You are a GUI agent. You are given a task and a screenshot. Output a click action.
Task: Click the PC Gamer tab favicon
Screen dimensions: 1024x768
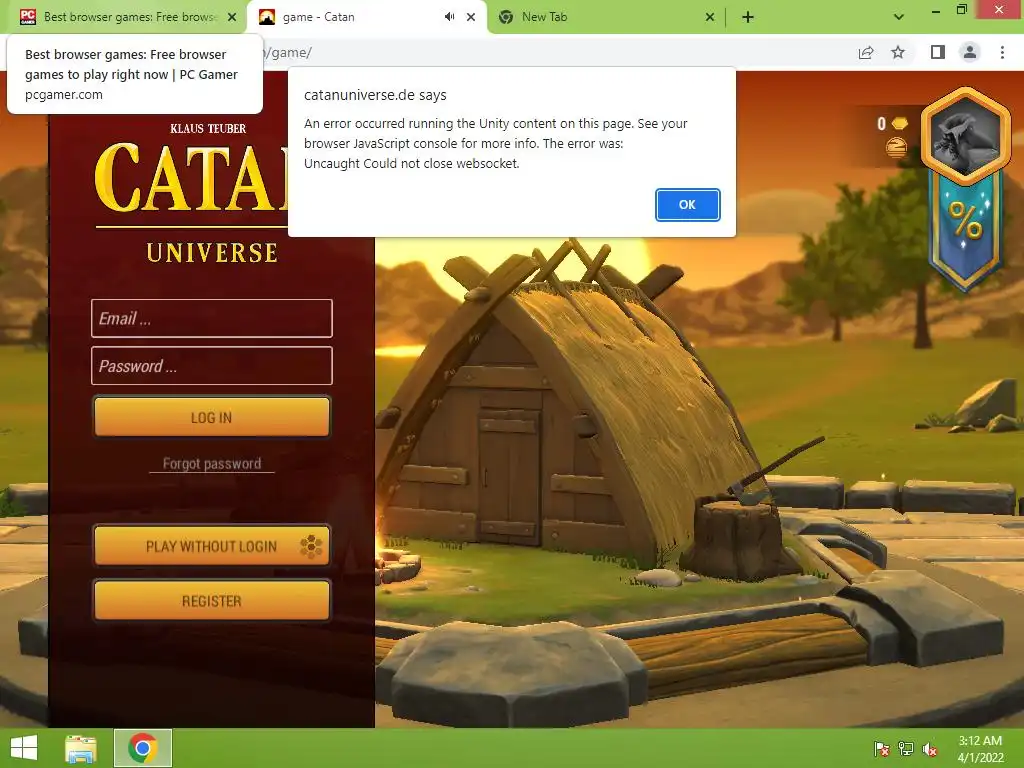click(27, 17)
